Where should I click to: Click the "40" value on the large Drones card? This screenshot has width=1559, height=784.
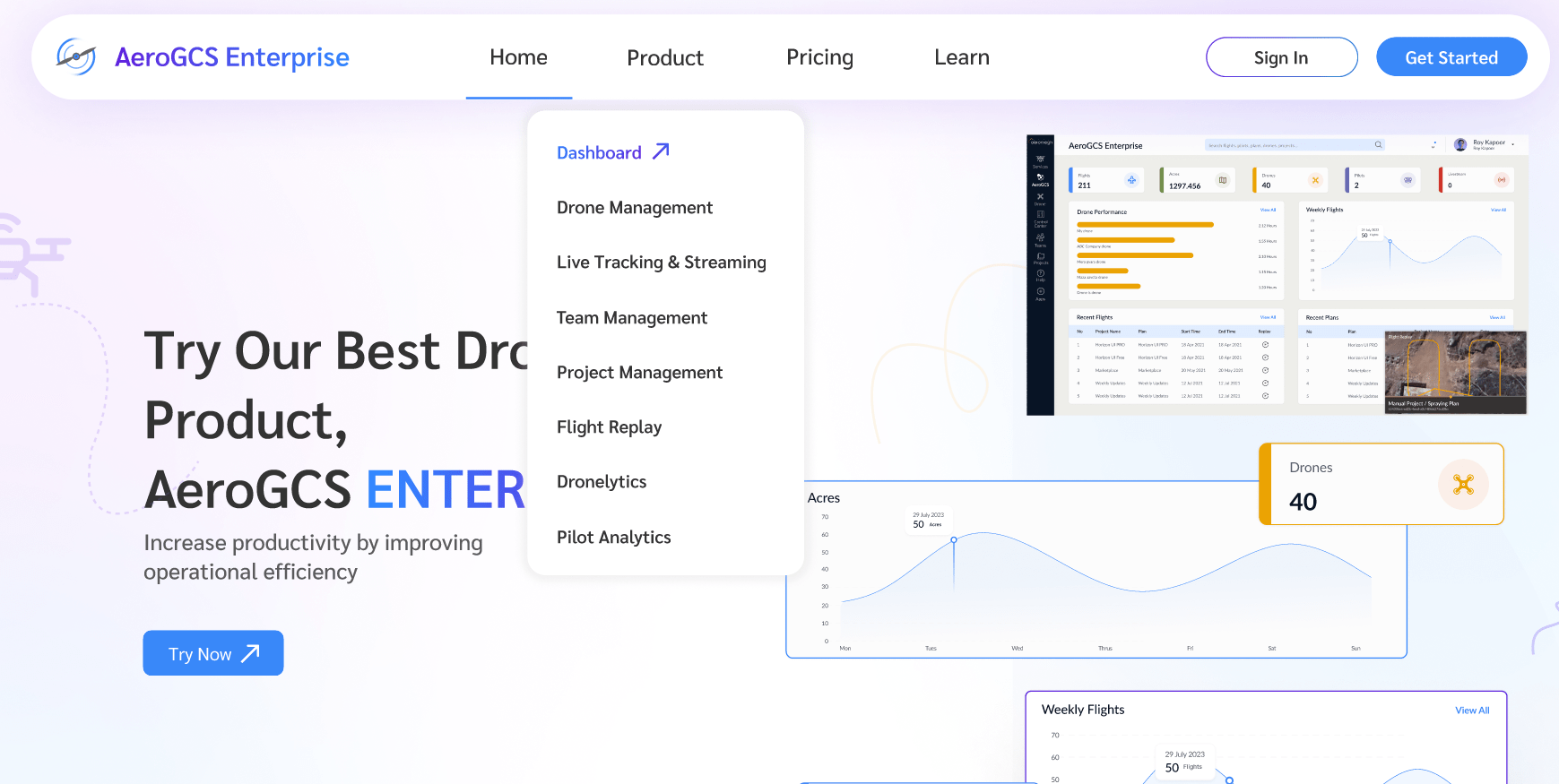click(x=1303, y=502)
